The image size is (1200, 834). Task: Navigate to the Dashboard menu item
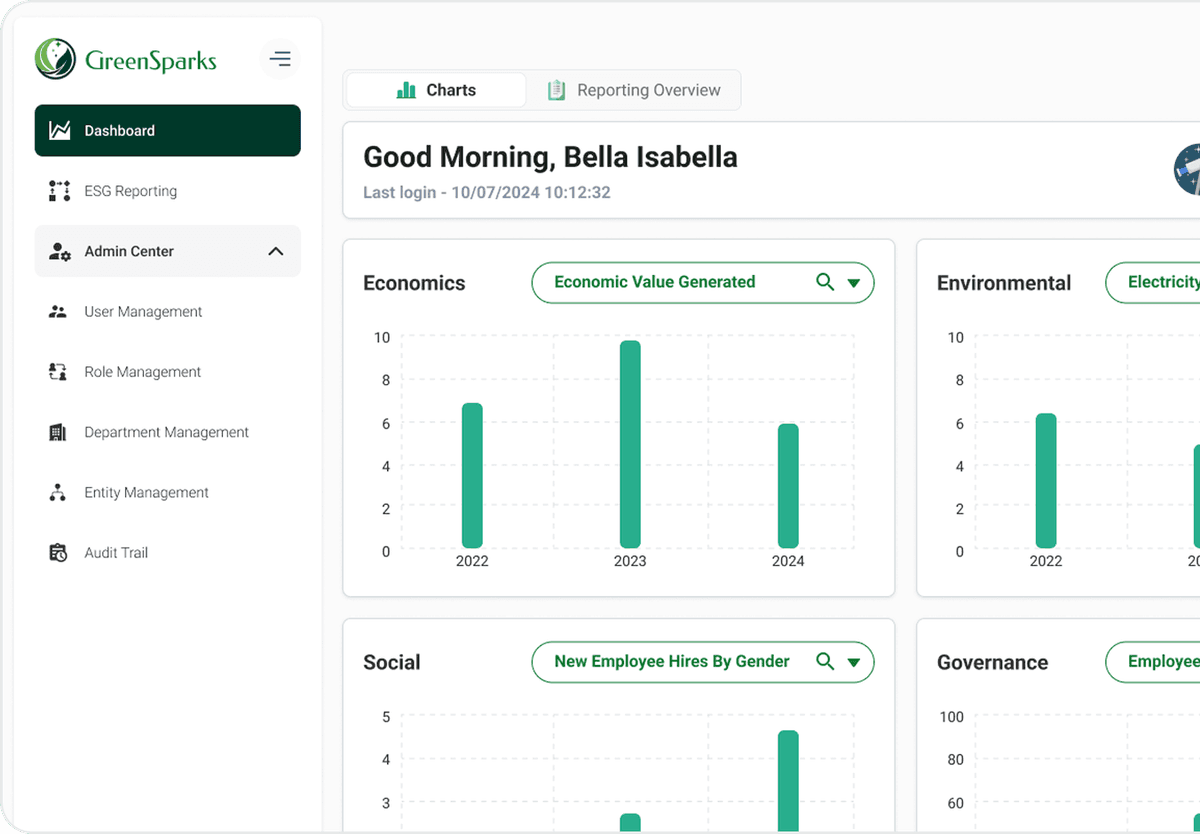(x=120, y=130)
